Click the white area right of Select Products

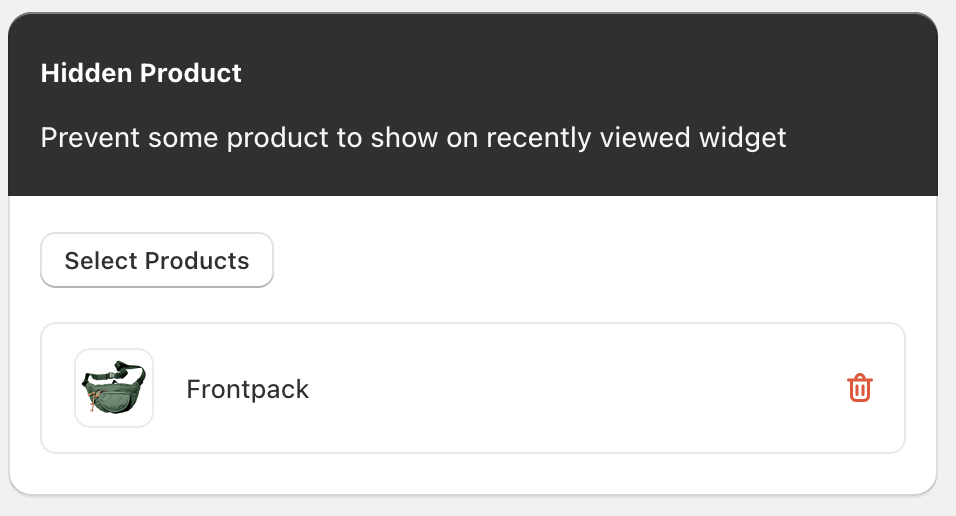[x=600, y=261]
